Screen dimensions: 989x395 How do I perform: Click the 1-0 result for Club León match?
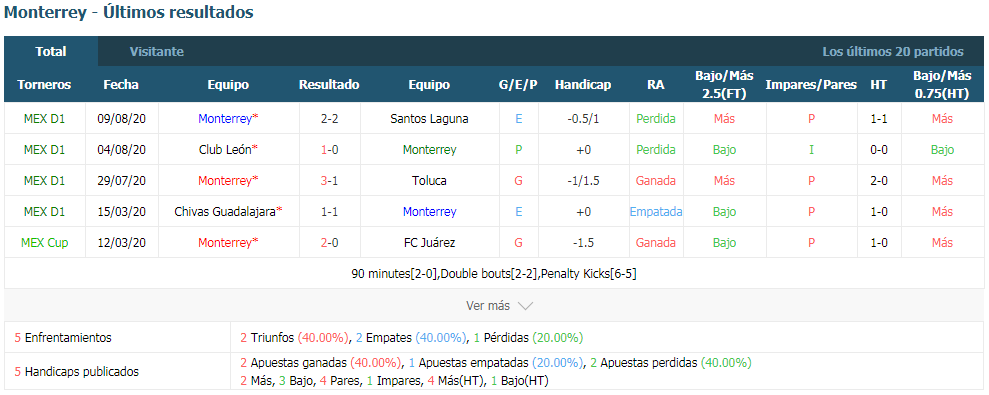click(329, 150)
